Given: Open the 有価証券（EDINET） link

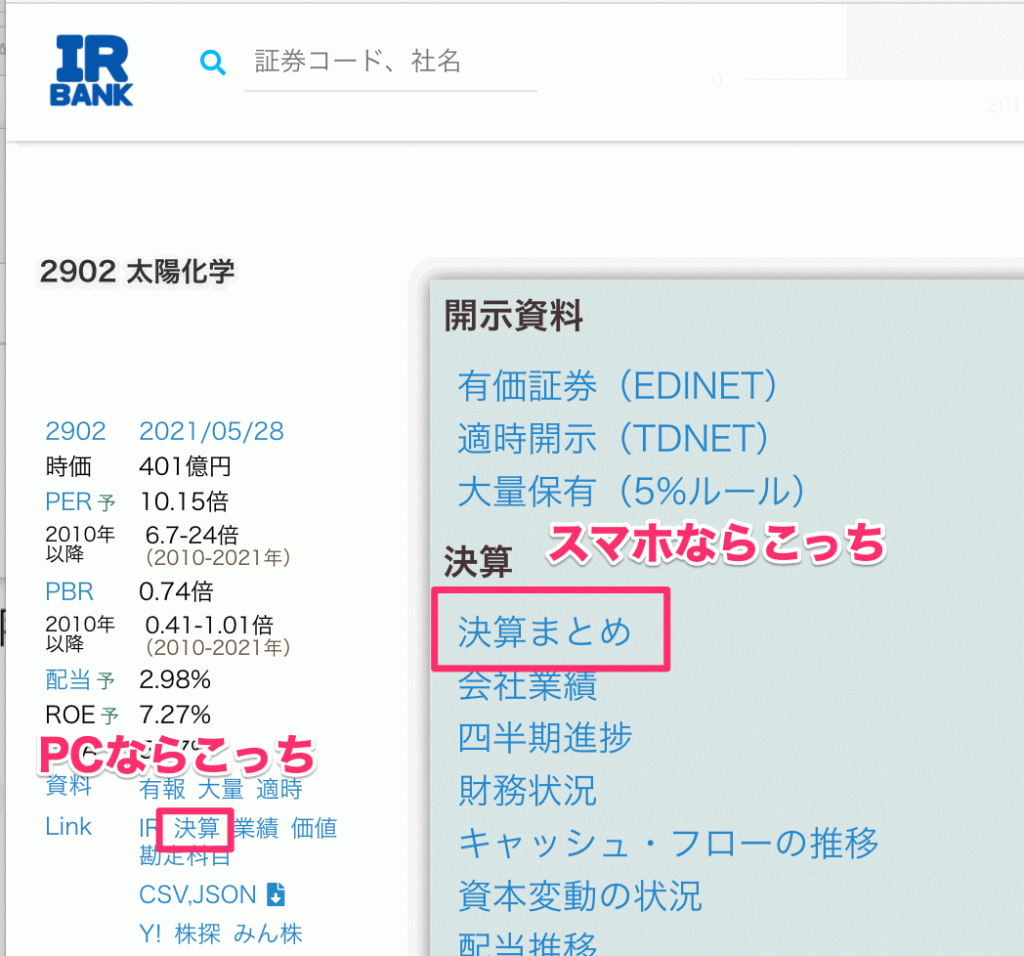Looking at the screenshot, I should 618,385.
